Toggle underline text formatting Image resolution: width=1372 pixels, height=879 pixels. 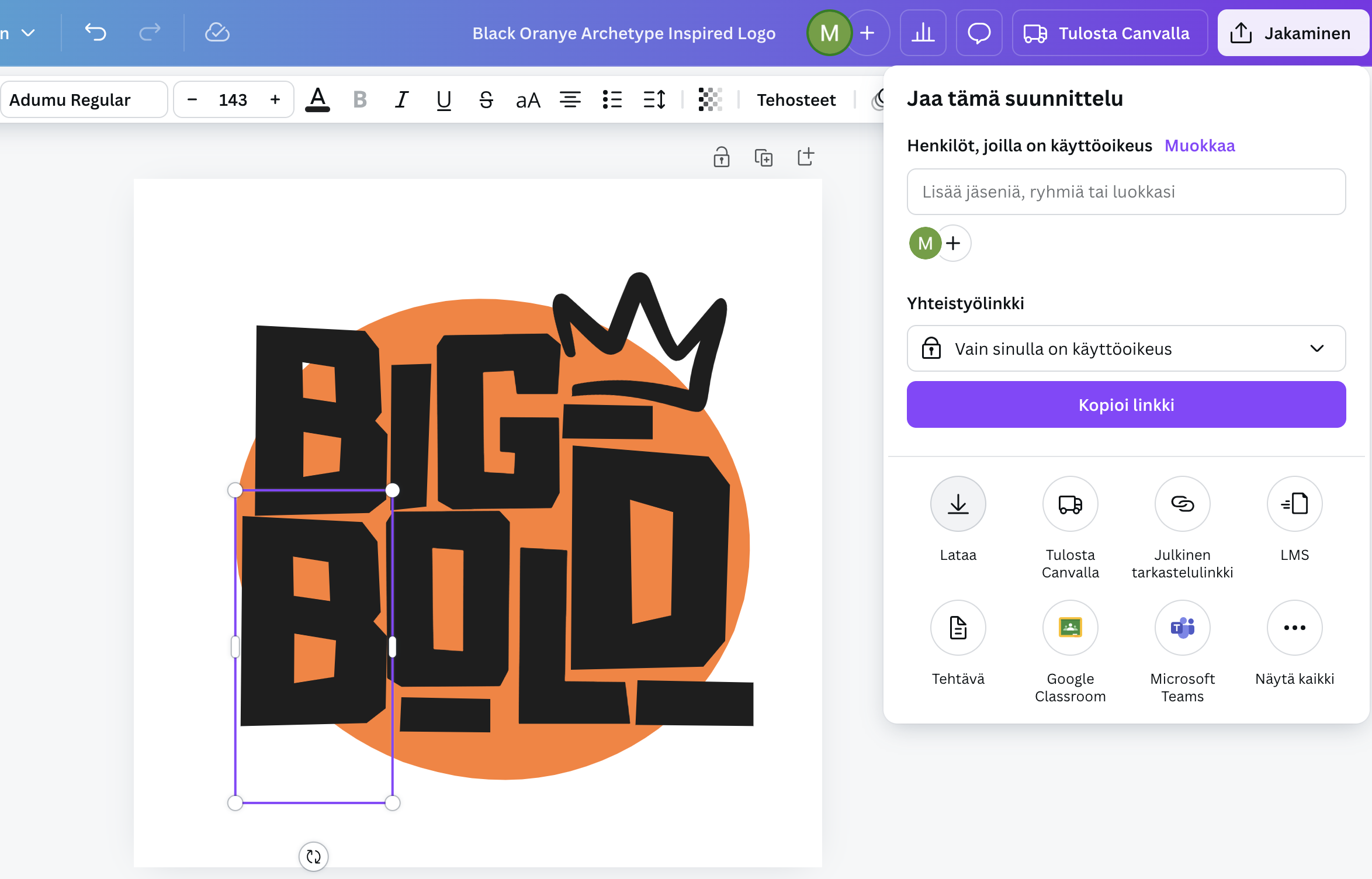pyautogui.click(x=444, y=99)
